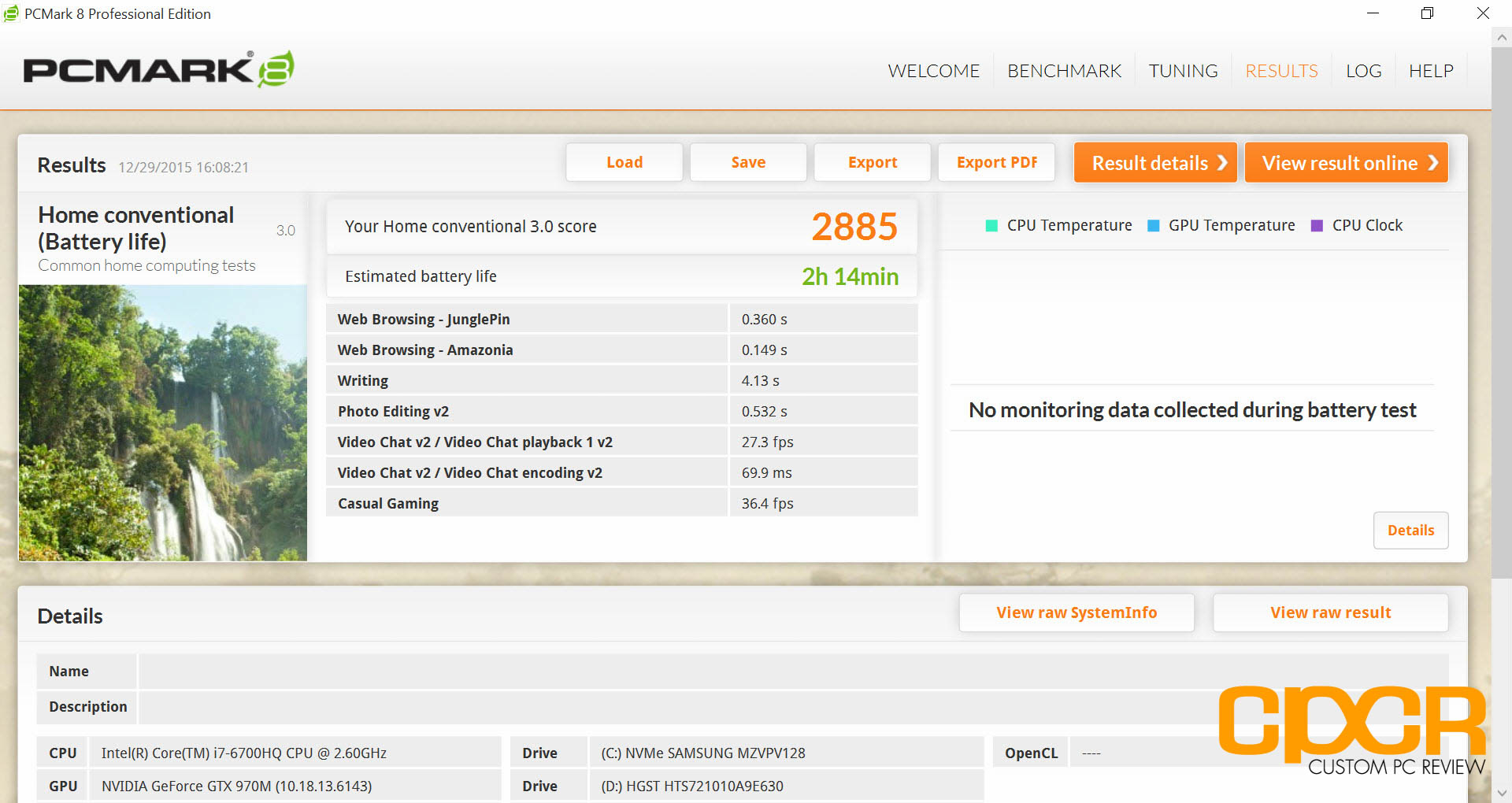
Task: Restore down the PCMark 8 window
Action: (x=1427, y=13)
